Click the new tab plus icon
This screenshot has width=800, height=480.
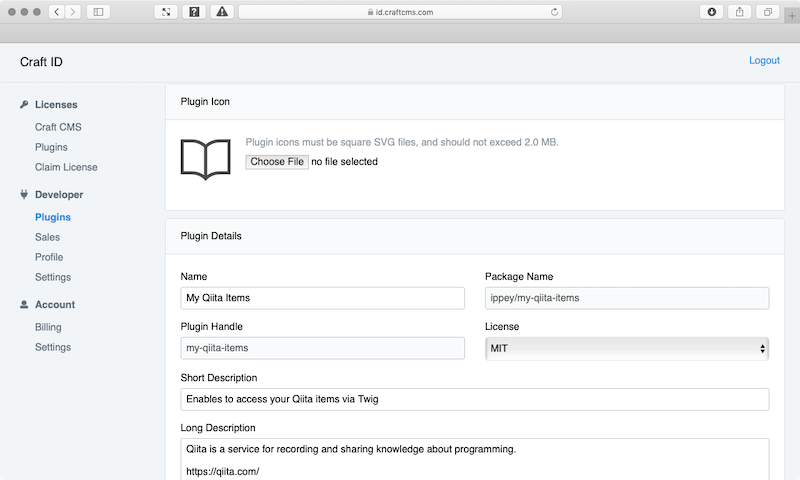pos(792,16)
